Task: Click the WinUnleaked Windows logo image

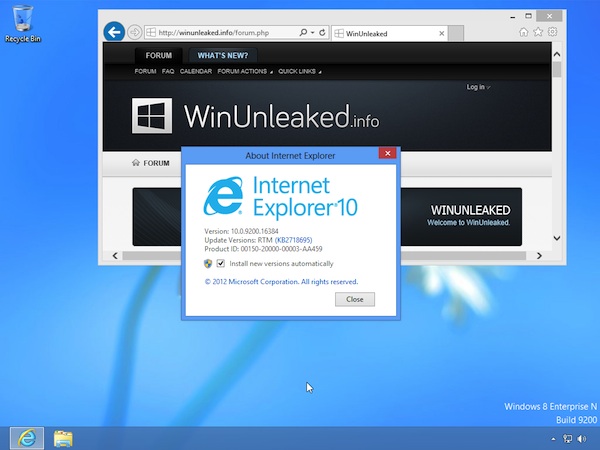Action: click(152, 116)
